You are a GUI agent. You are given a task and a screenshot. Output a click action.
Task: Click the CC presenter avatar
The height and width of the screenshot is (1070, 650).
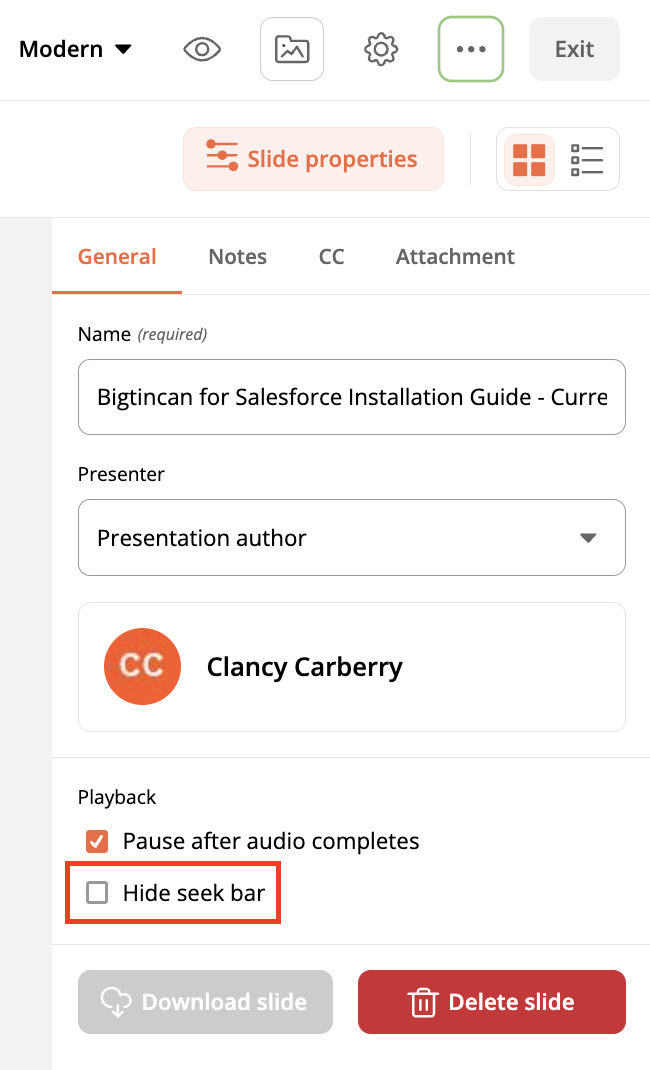pos(142,667)
